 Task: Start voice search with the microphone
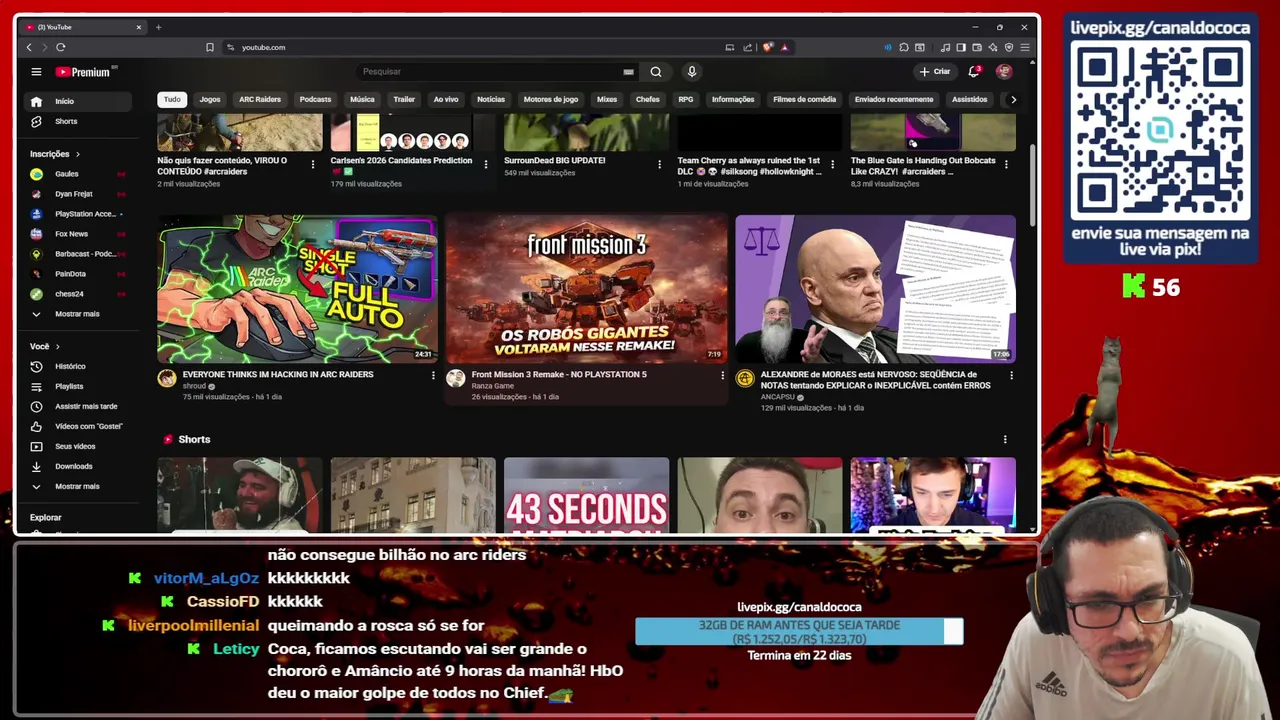[x=691, y=72]
